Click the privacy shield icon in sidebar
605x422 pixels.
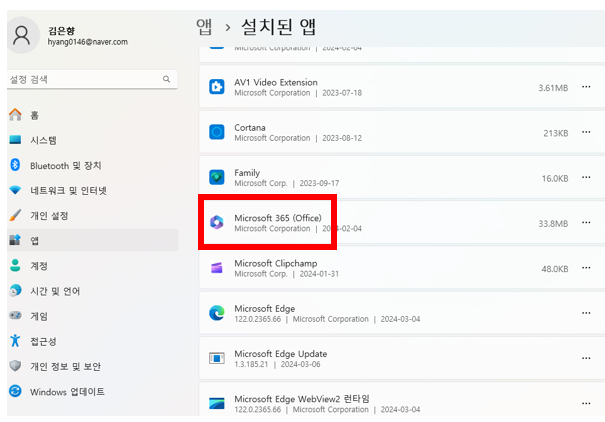[15, 366]
